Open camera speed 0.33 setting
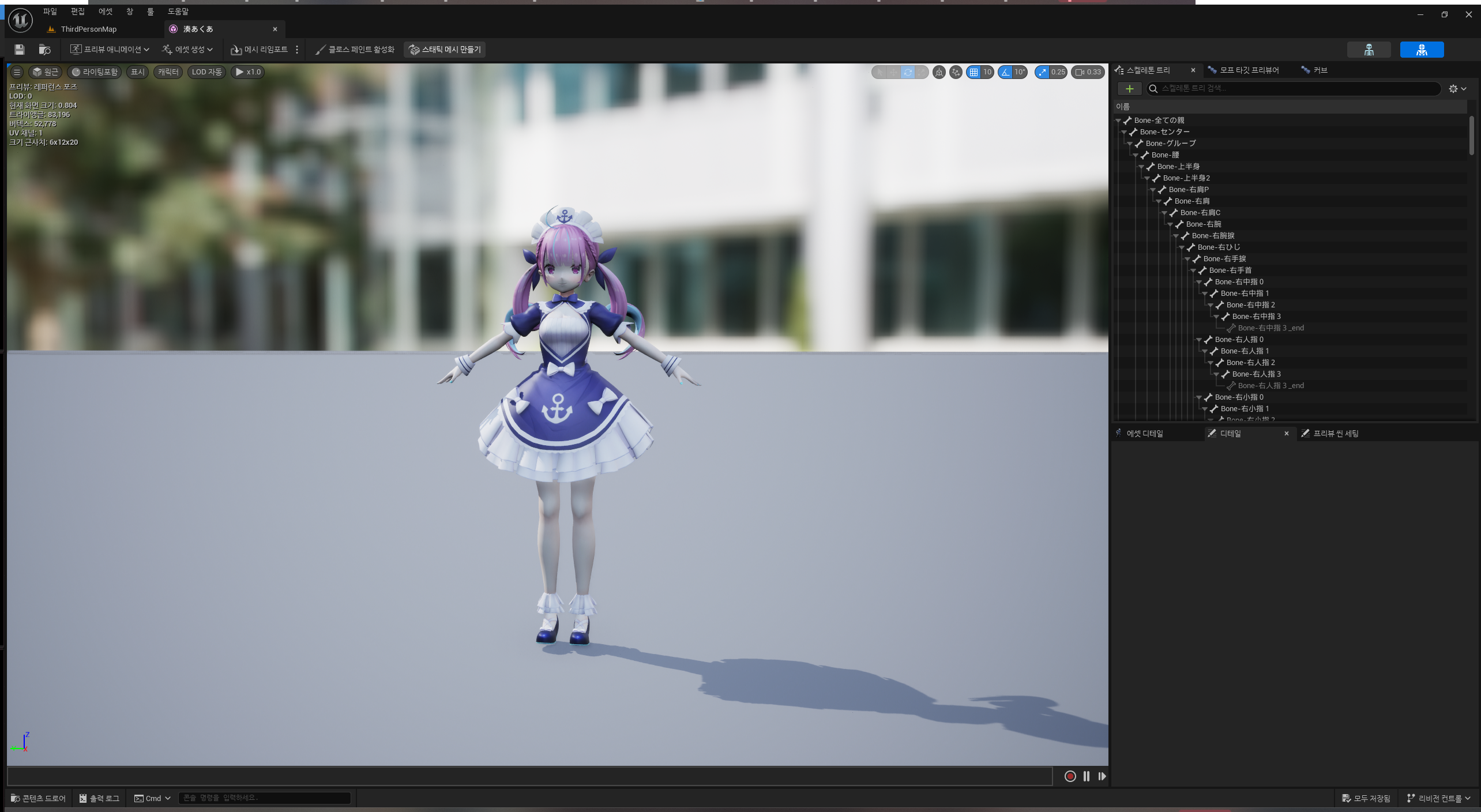 coord(1088,72)
